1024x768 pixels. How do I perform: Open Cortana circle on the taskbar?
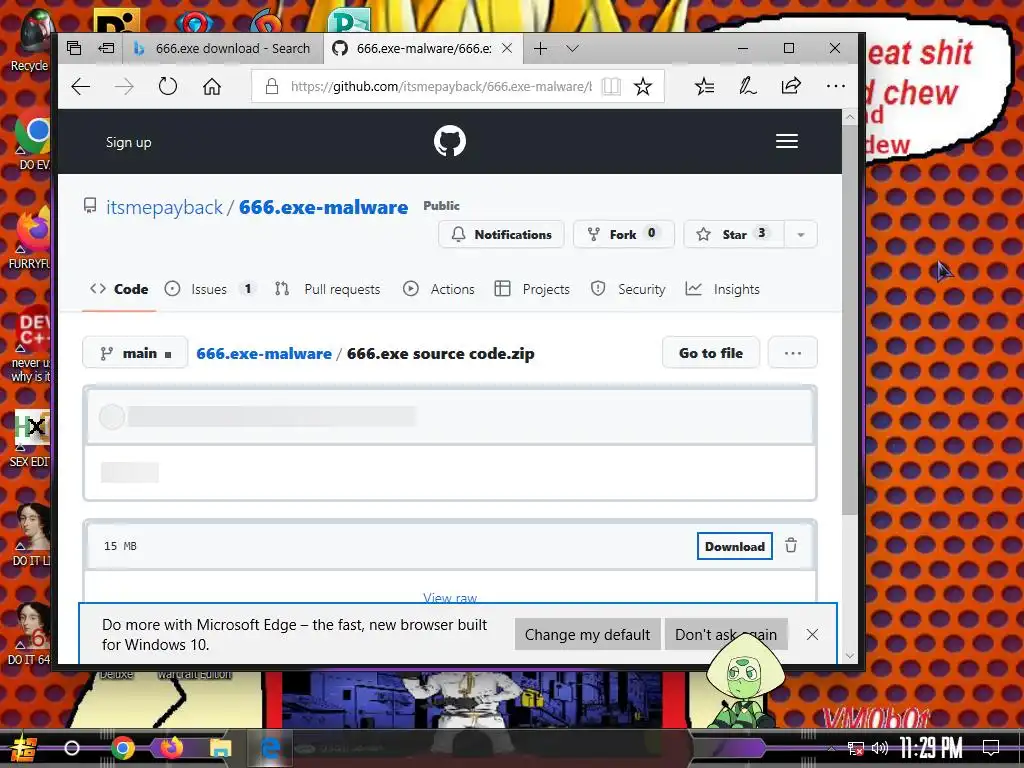(72, 748)
